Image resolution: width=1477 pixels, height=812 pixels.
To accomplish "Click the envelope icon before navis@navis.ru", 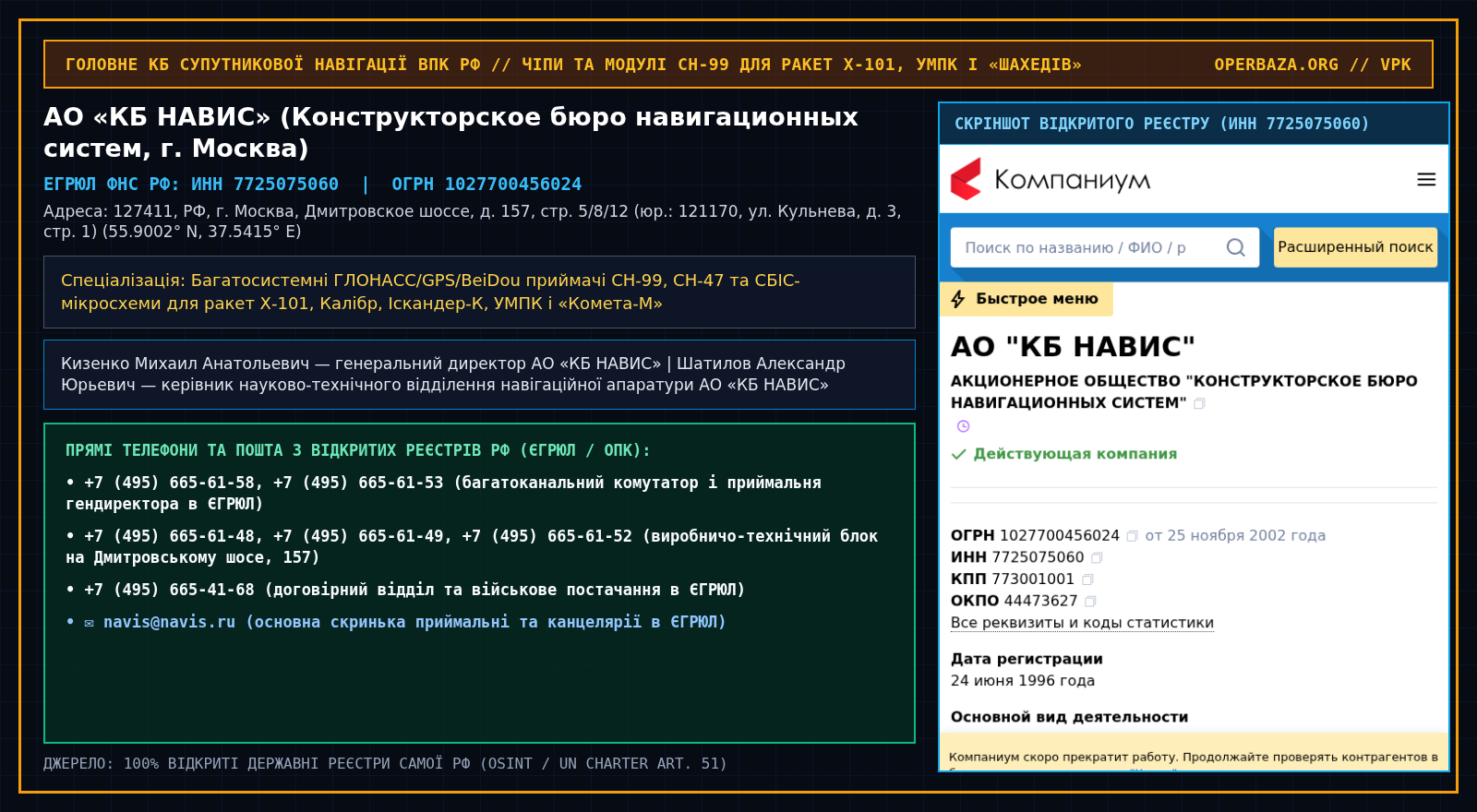I will [x=90, y=623].
